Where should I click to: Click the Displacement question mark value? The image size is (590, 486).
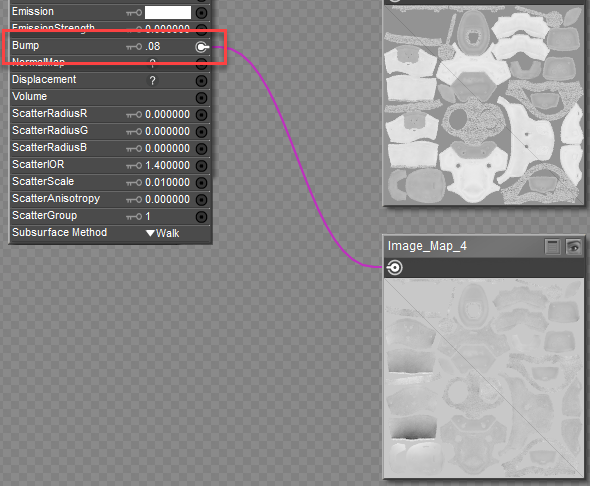tap(152, 80)
